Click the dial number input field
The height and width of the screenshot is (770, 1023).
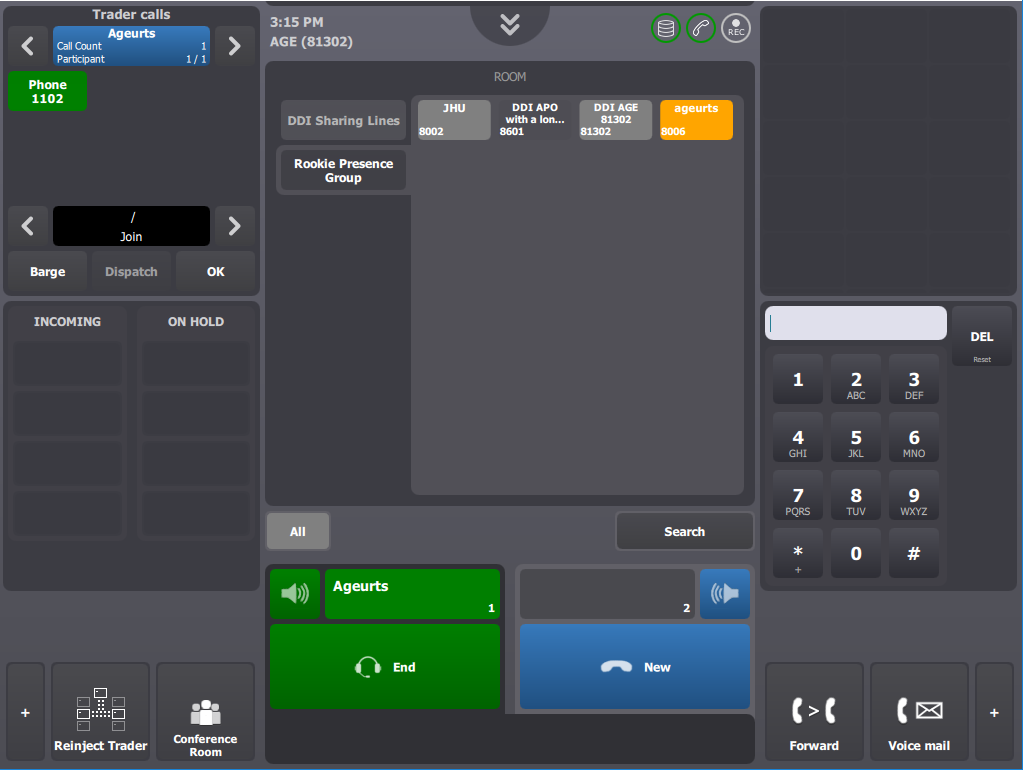pos(855,323)
